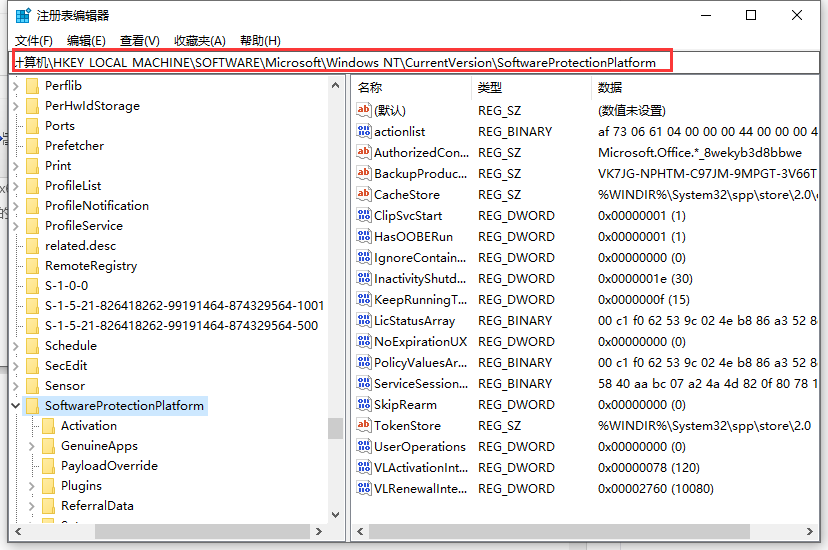Screen dimensions: 828x550
Task: Click the registry path address bar
Action: pyautogui.click(x=342, y=62)
